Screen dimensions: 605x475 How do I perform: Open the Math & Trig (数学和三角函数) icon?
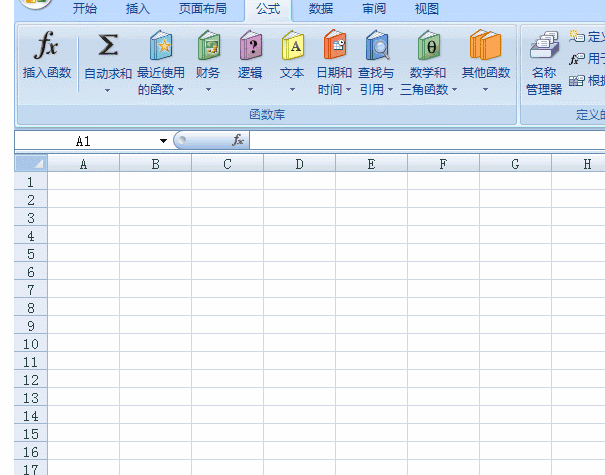(x=429, y=45)
